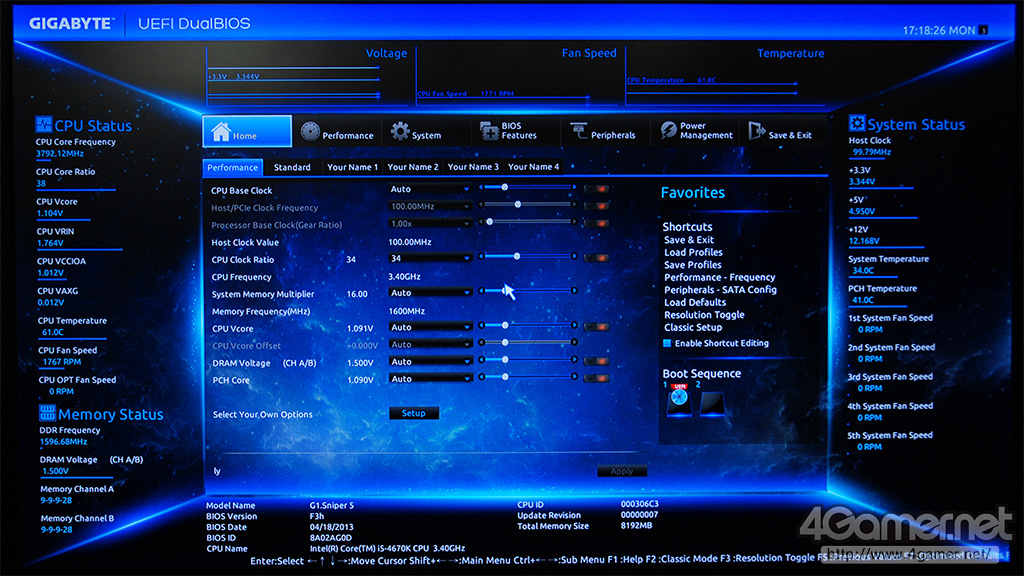This screenshot has width=1024, height=576.
Task: Click the Classic Setup shortcut
Action: 693,327
